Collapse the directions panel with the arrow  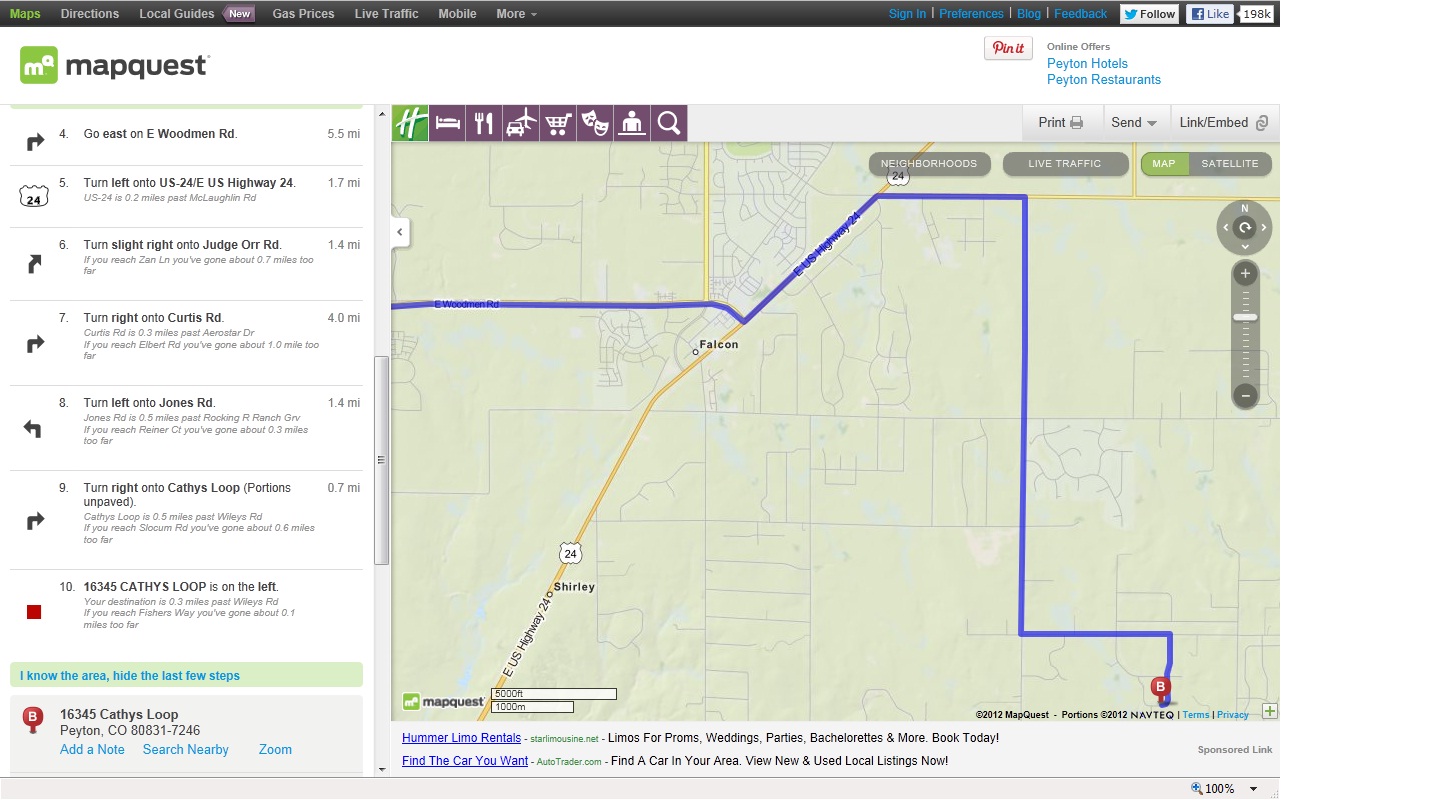coord(400,232)
